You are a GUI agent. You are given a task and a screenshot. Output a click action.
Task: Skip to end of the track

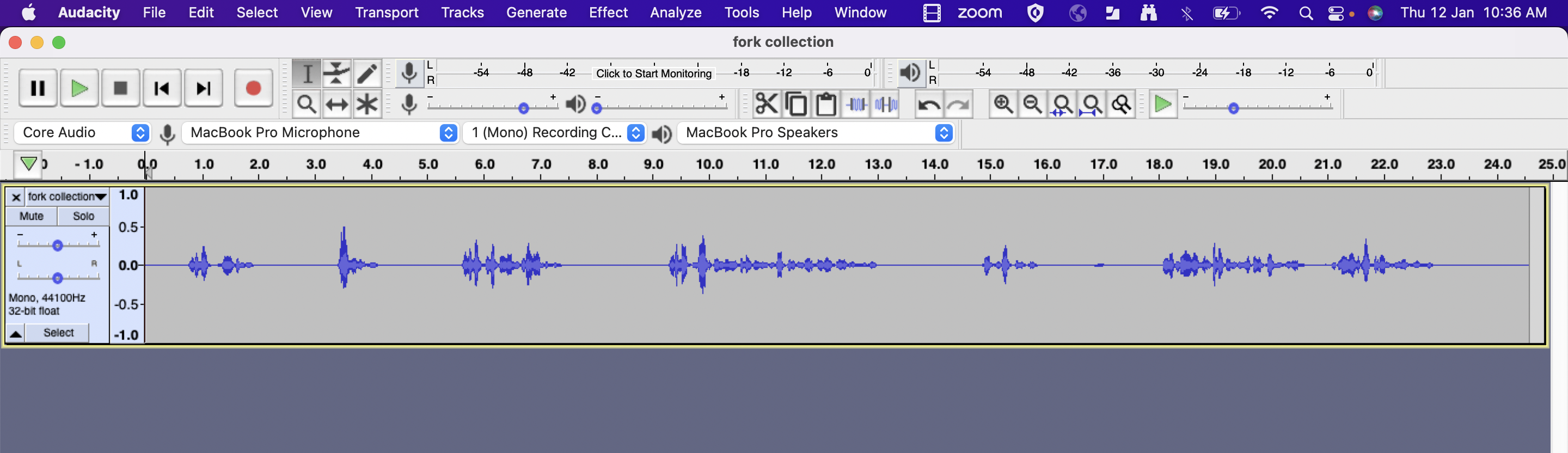(x=203, y=88)
